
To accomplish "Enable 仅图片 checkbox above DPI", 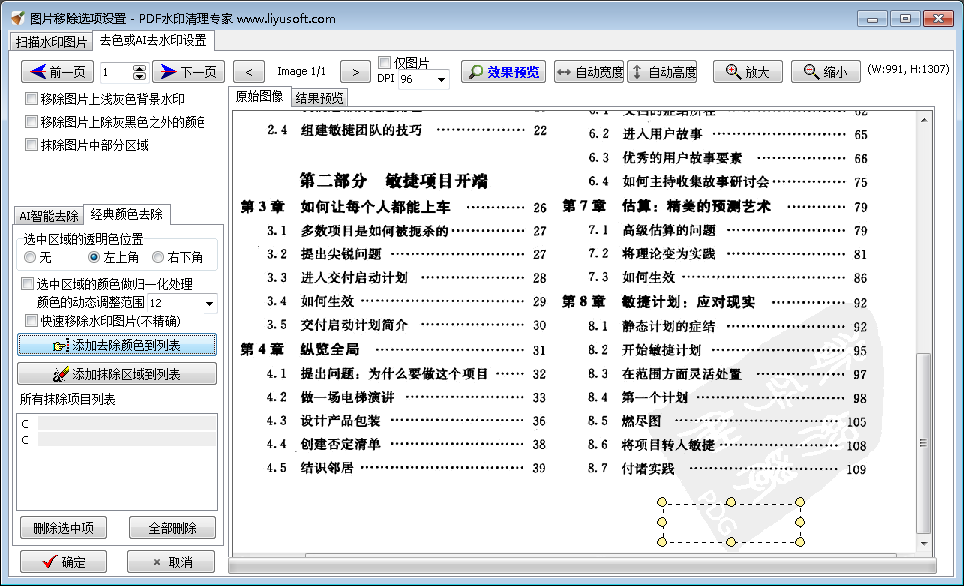I will (x=384, y=62).
